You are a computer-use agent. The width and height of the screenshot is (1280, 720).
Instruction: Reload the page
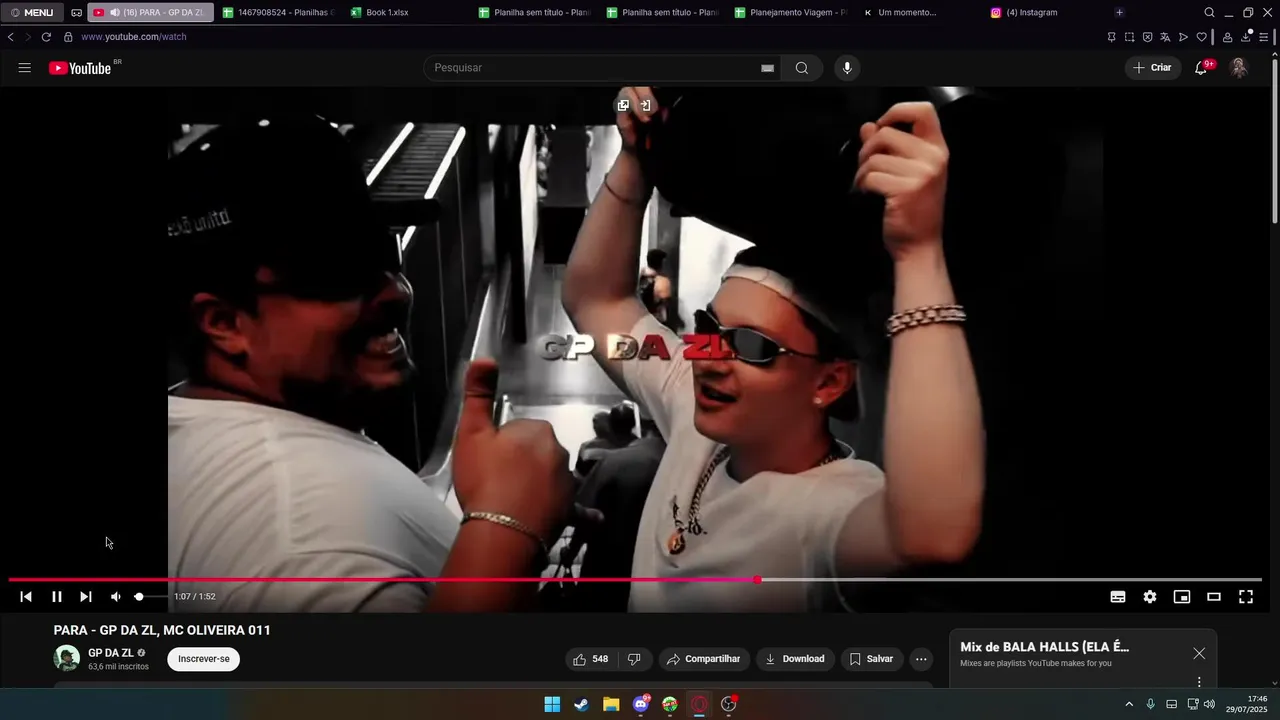pyautogui.click(x=46, y=37)
